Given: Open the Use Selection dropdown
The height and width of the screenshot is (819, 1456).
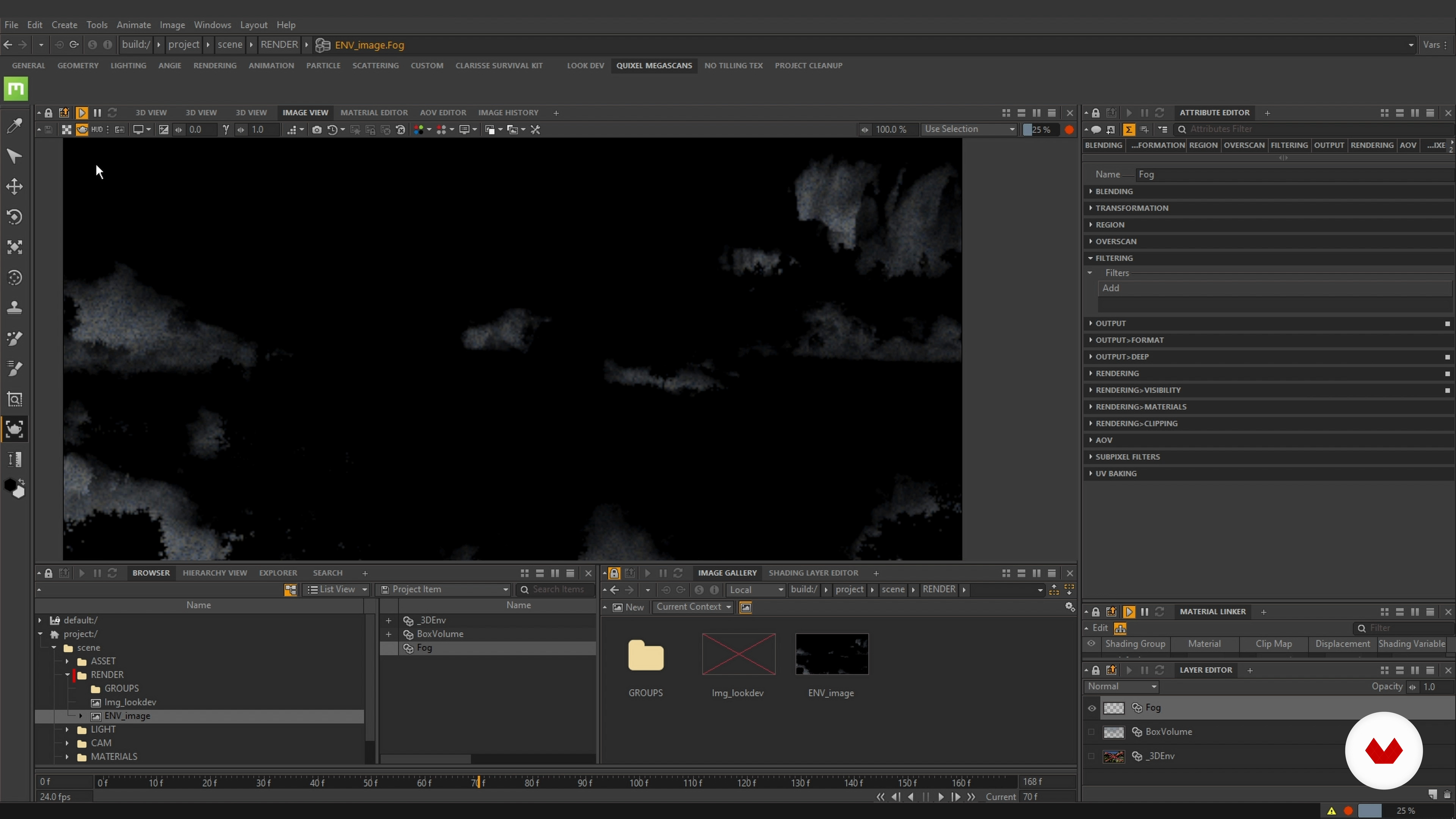Looking at the screenshot, I should pyautogui.click(x=969, y=129).
